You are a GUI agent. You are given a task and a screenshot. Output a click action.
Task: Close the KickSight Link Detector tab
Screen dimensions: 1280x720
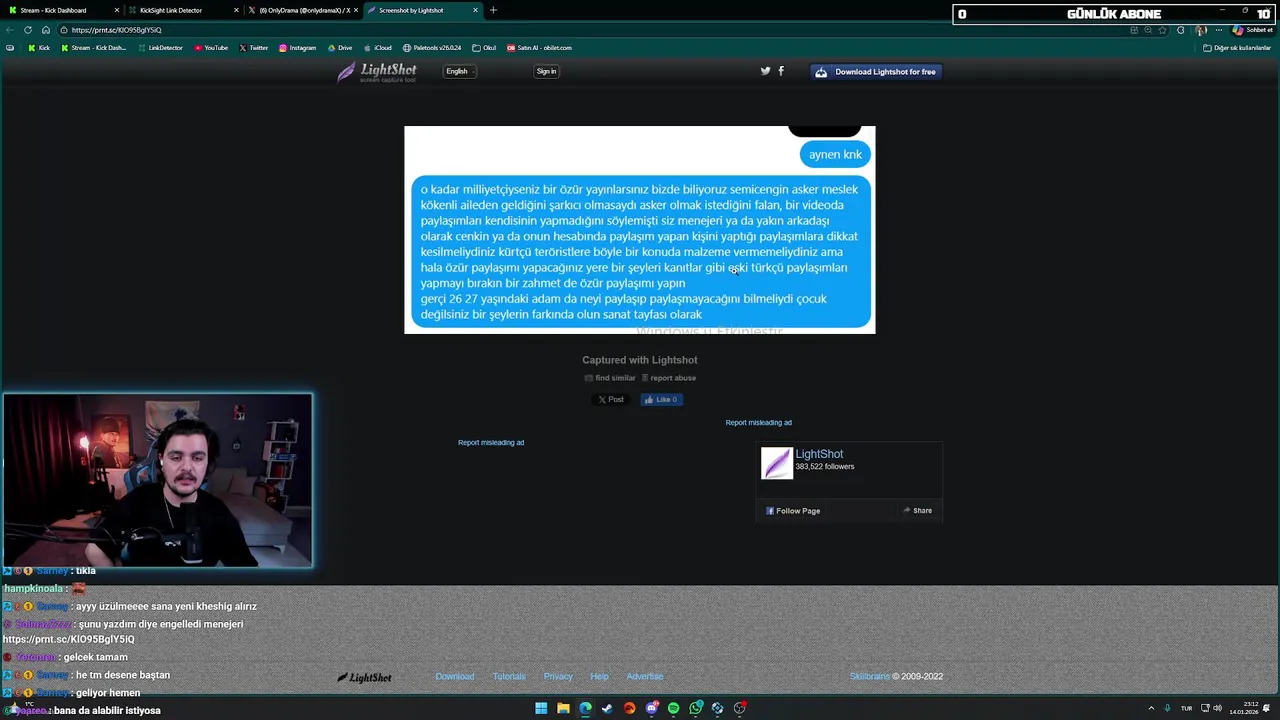pyautogui.click(x=236, y=10)
